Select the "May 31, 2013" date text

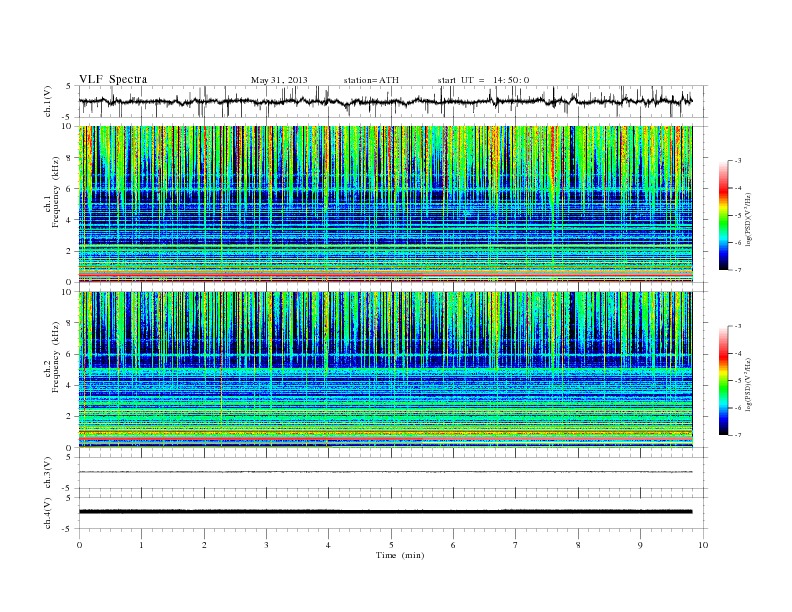[279, 80]
